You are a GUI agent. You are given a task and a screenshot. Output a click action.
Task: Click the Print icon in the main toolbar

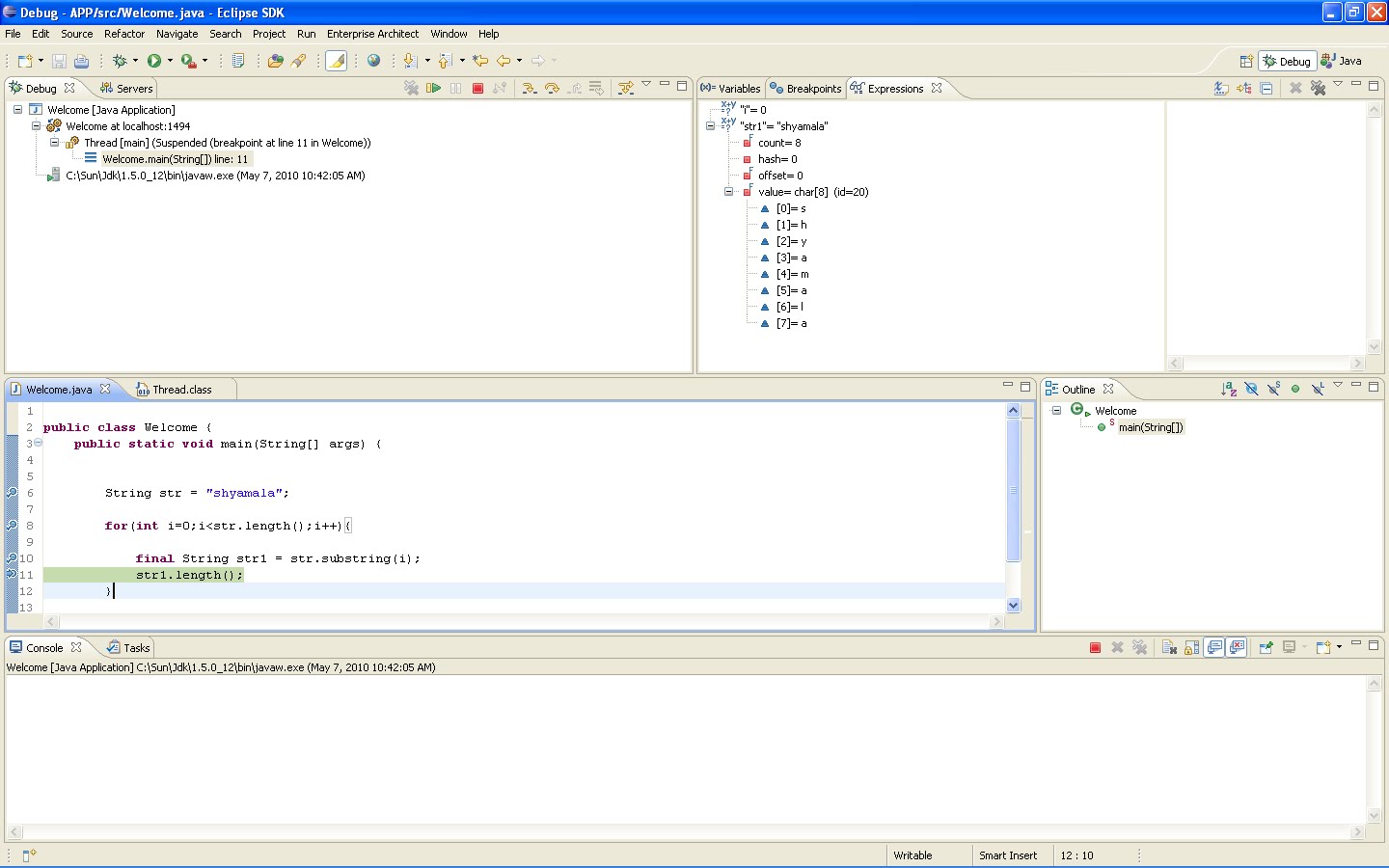click(82, 61)
